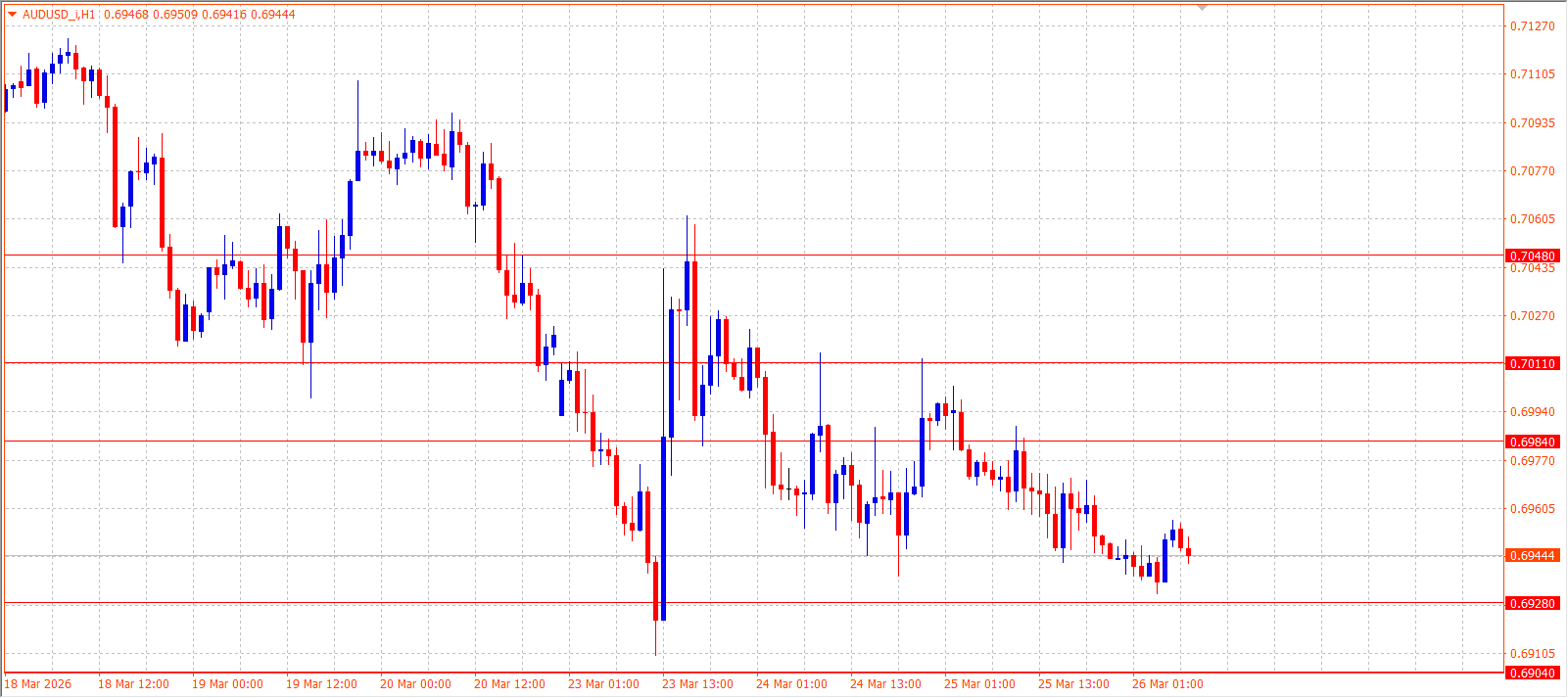This screenshot has height=698, width=1568.
Task: Select the red price tag 0.69840
Action: click(1532, 442)
